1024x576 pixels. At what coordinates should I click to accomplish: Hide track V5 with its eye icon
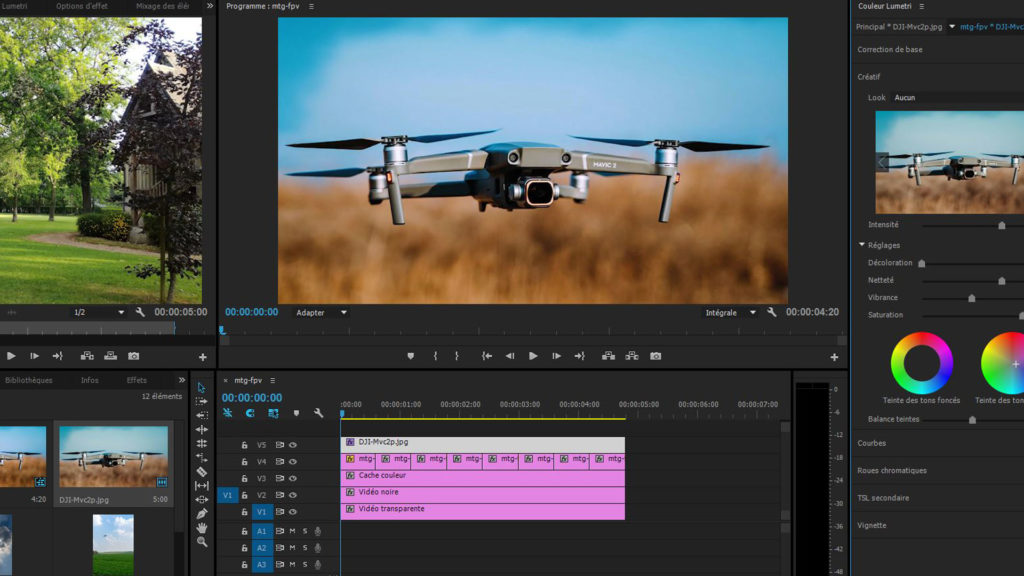coord(293,443)
